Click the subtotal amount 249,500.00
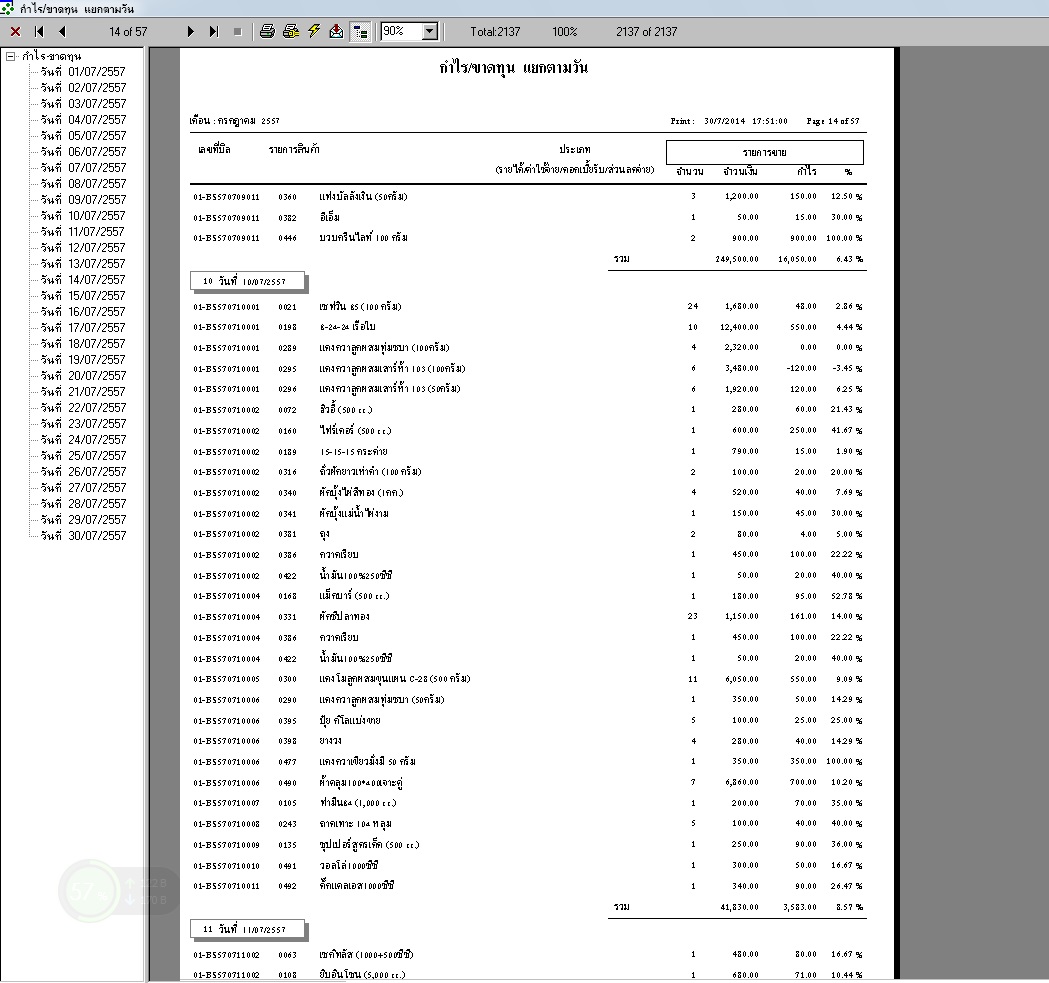This screenshot has width=1049, height=983. tap(737, 259)
